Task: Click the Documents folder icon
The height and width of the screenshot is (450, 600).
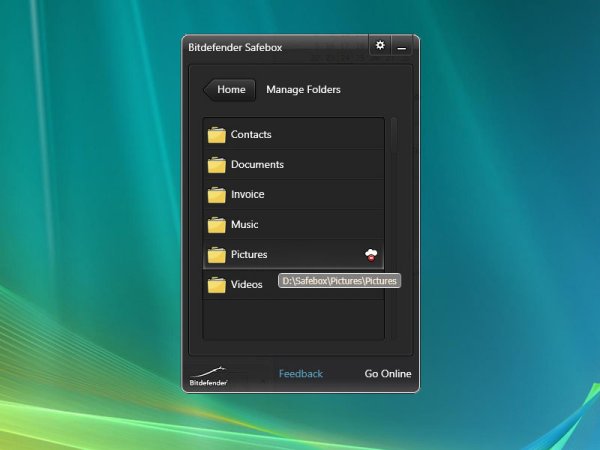Action: point(217,165)
